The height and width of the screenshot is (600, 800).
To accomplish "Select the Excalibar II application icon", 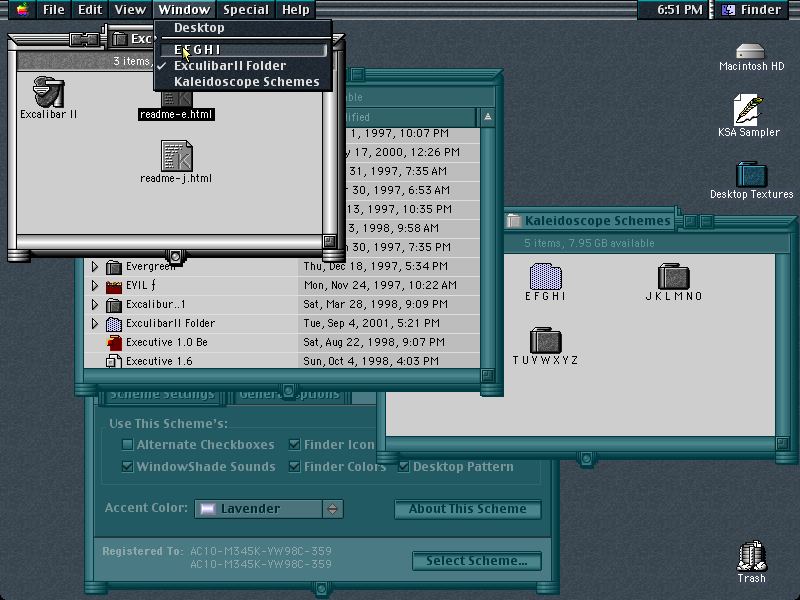I will point(48,92).
